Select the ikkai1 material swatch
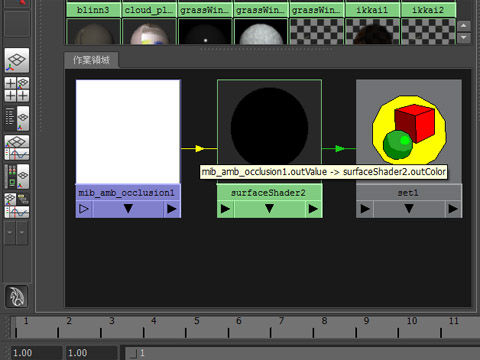Viewport: 480px width, 360px height. [x=372, y=31]
